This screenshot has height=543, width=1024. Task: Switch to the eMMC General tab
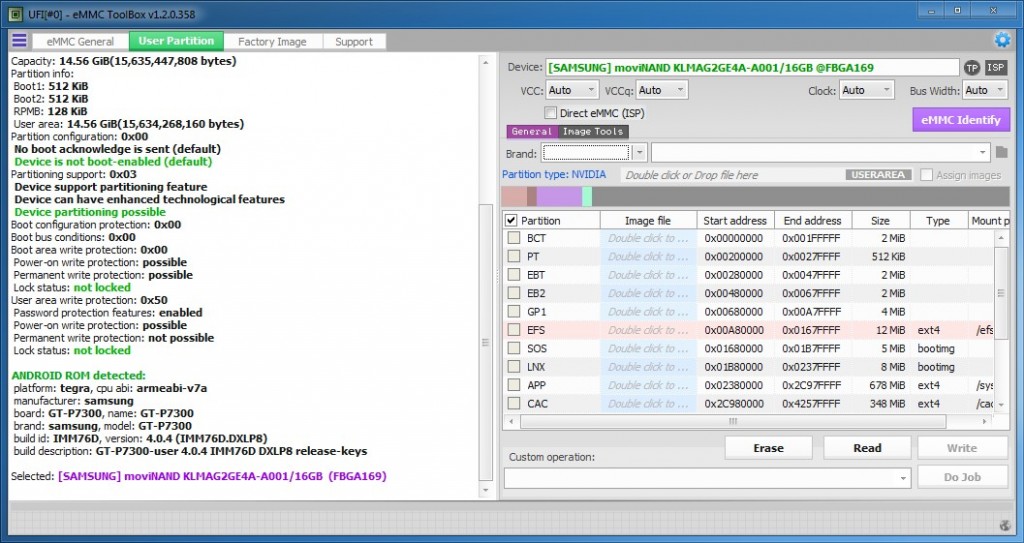[x=80, y=41]
